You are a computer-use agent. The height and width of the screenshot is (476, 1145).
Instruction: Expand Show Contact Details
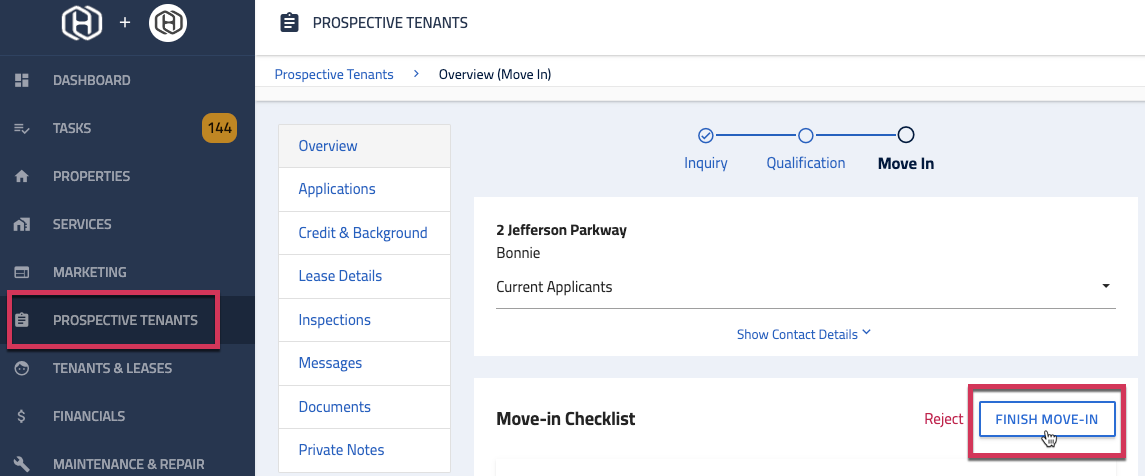pos(804,334)
